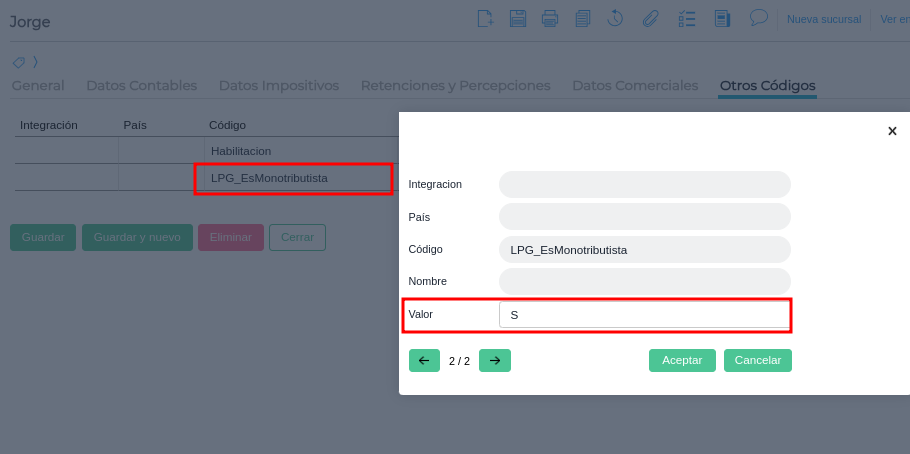Image resolution: width=910 pixels, height=454 pixels.
Task: Go to next record with right arrow
Action: pos(495,360)
